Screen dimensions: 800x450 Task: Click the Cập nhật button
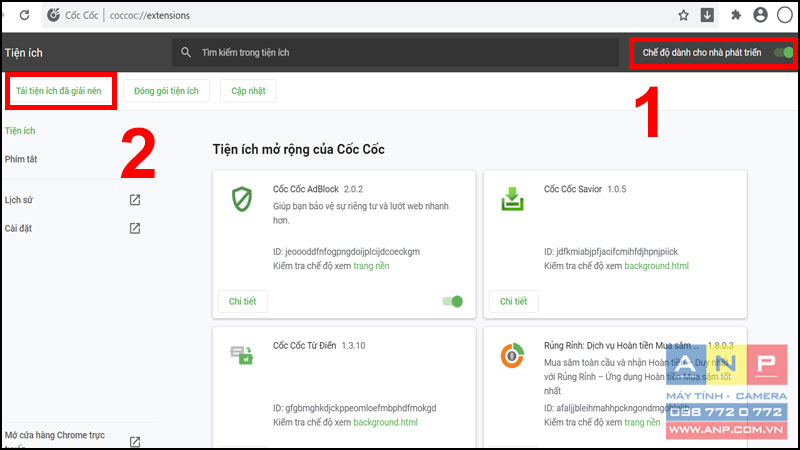248,91
